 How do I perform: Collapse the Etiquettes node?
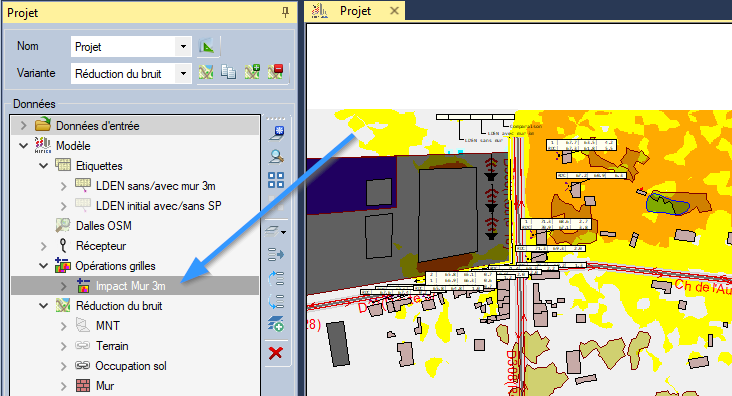(x=43, y=166)
